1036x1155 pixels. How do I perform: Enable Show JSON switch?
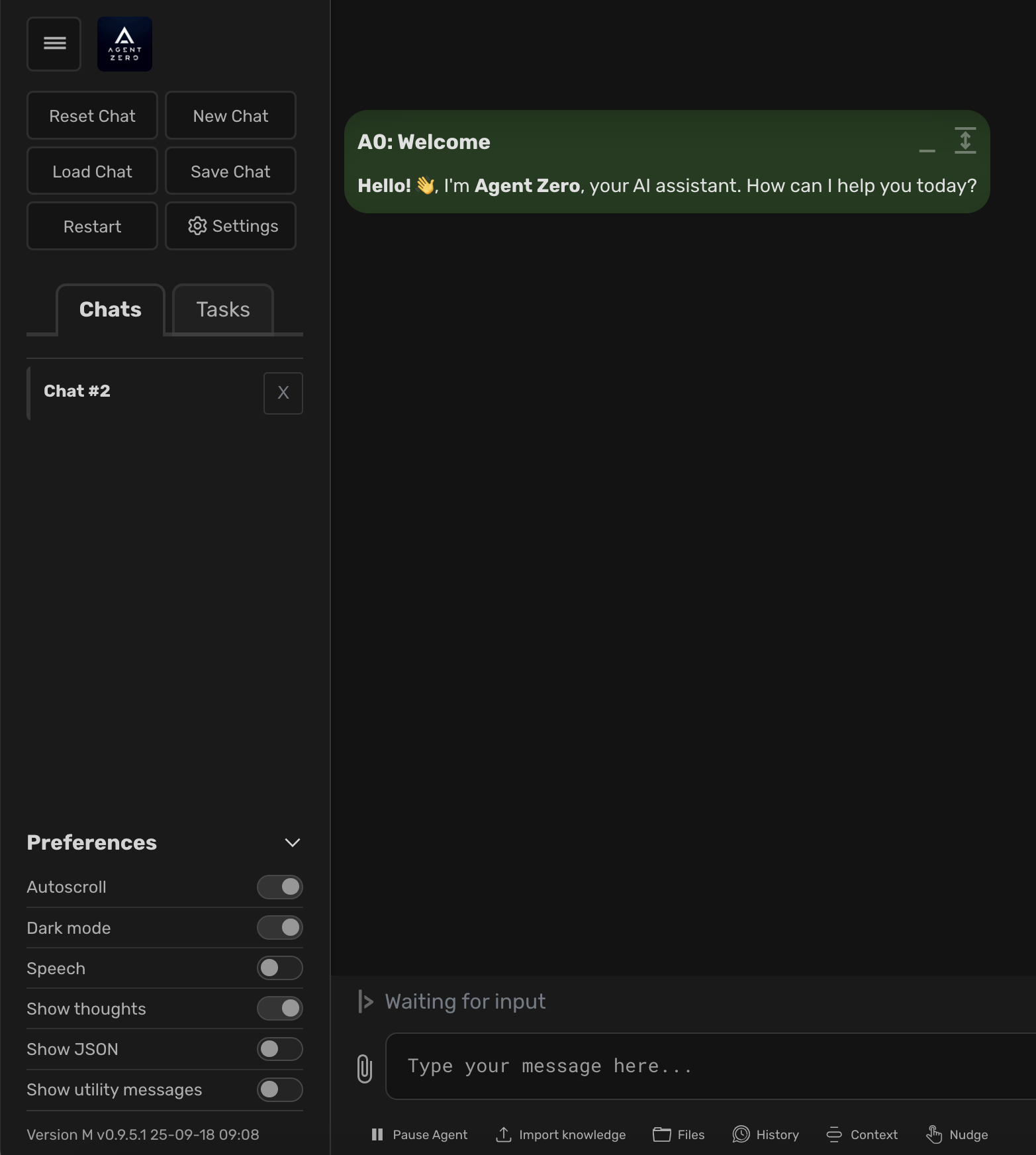tap(280, 1049)
